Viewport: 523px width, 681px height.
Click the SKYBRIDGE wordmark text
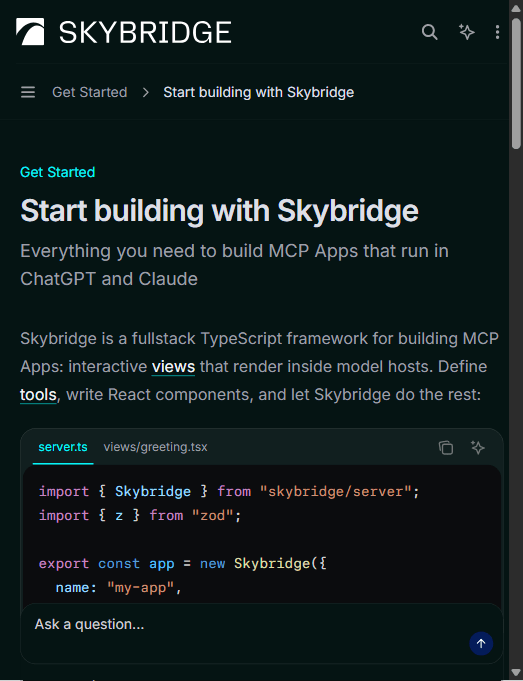pyautogui.click(x=145, y=33)
